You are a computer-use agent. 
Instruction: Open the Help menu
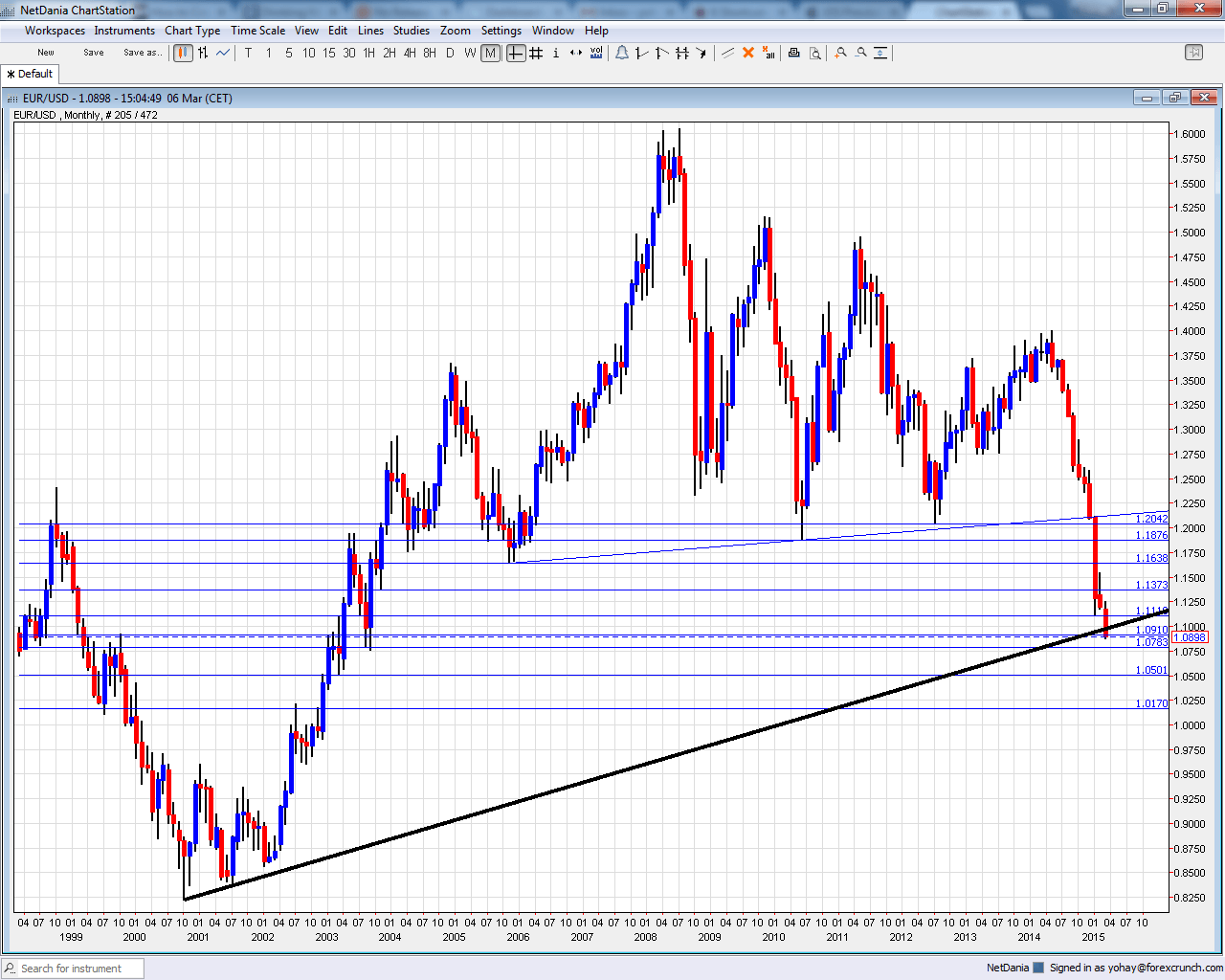tap(596, 31)
